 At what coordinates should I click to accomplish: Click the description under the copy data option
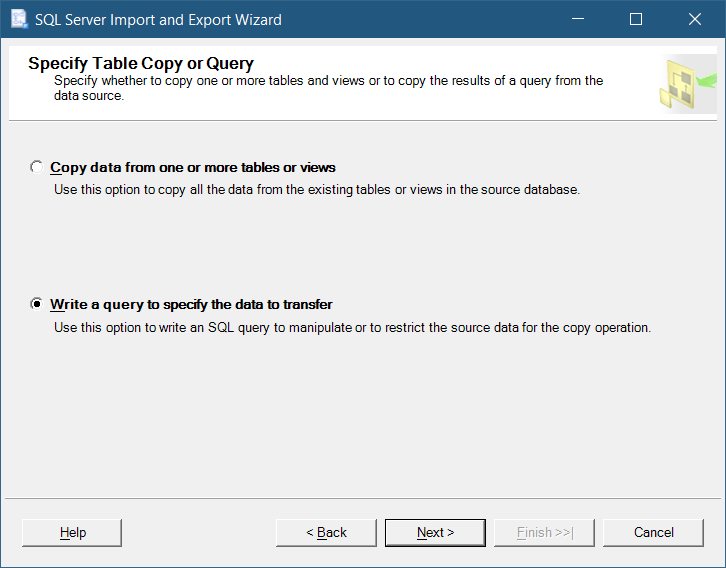(x=316, y=189)
